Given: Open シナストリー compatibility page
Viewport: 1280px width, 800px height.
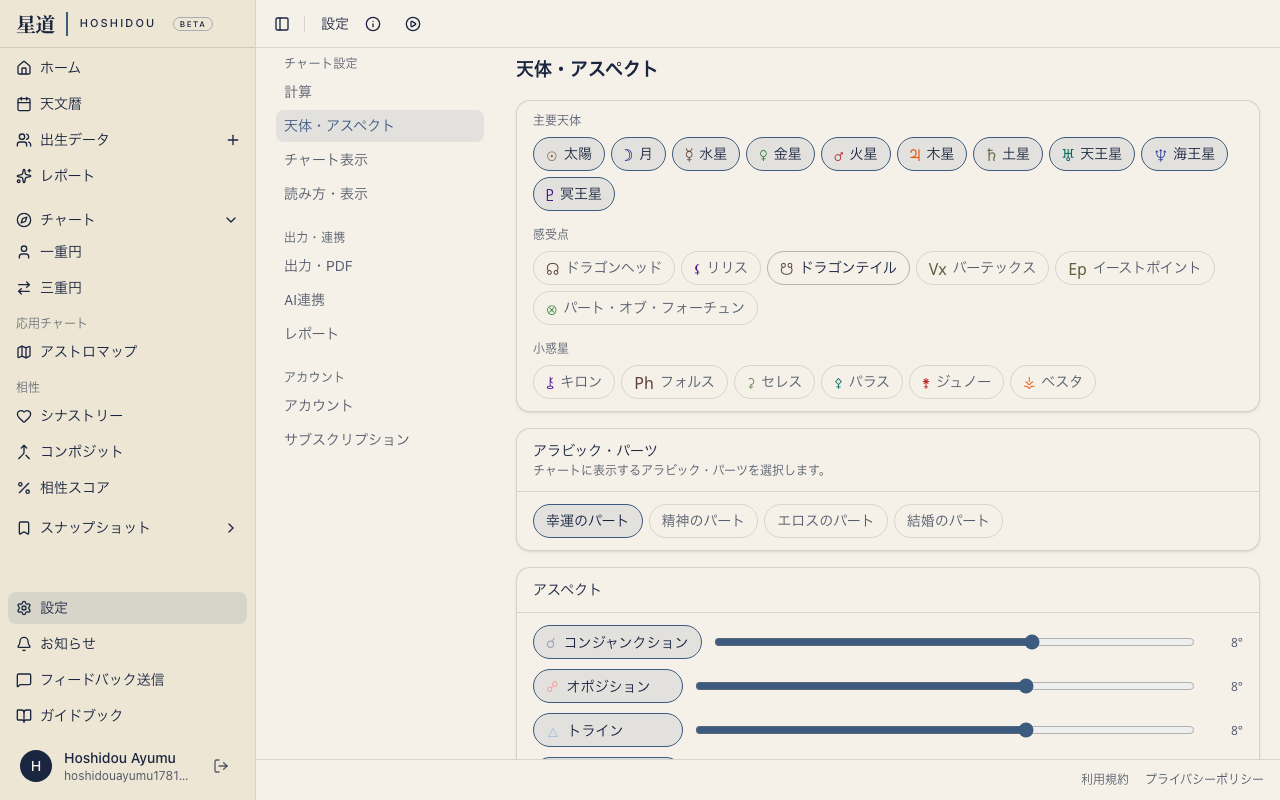Looking at the screenshot, I should 128,416.
